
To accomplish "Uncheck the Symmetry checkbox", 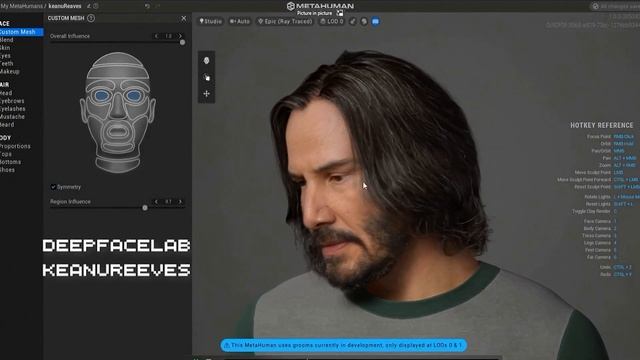I will click(53, 187).
